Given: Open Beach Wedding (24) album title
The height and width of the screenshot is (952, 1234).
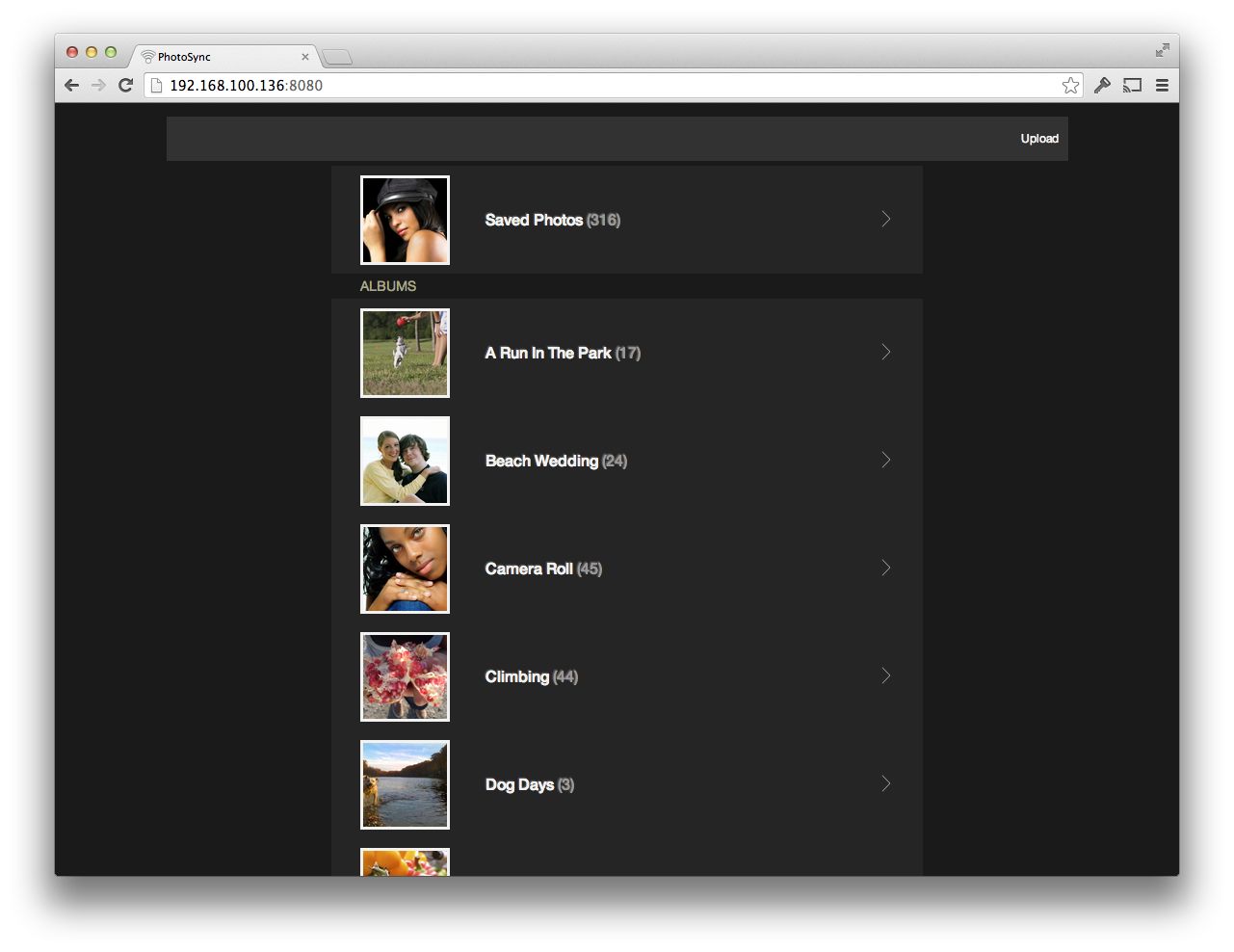Looking at the screenshot, I should point(556,461).
